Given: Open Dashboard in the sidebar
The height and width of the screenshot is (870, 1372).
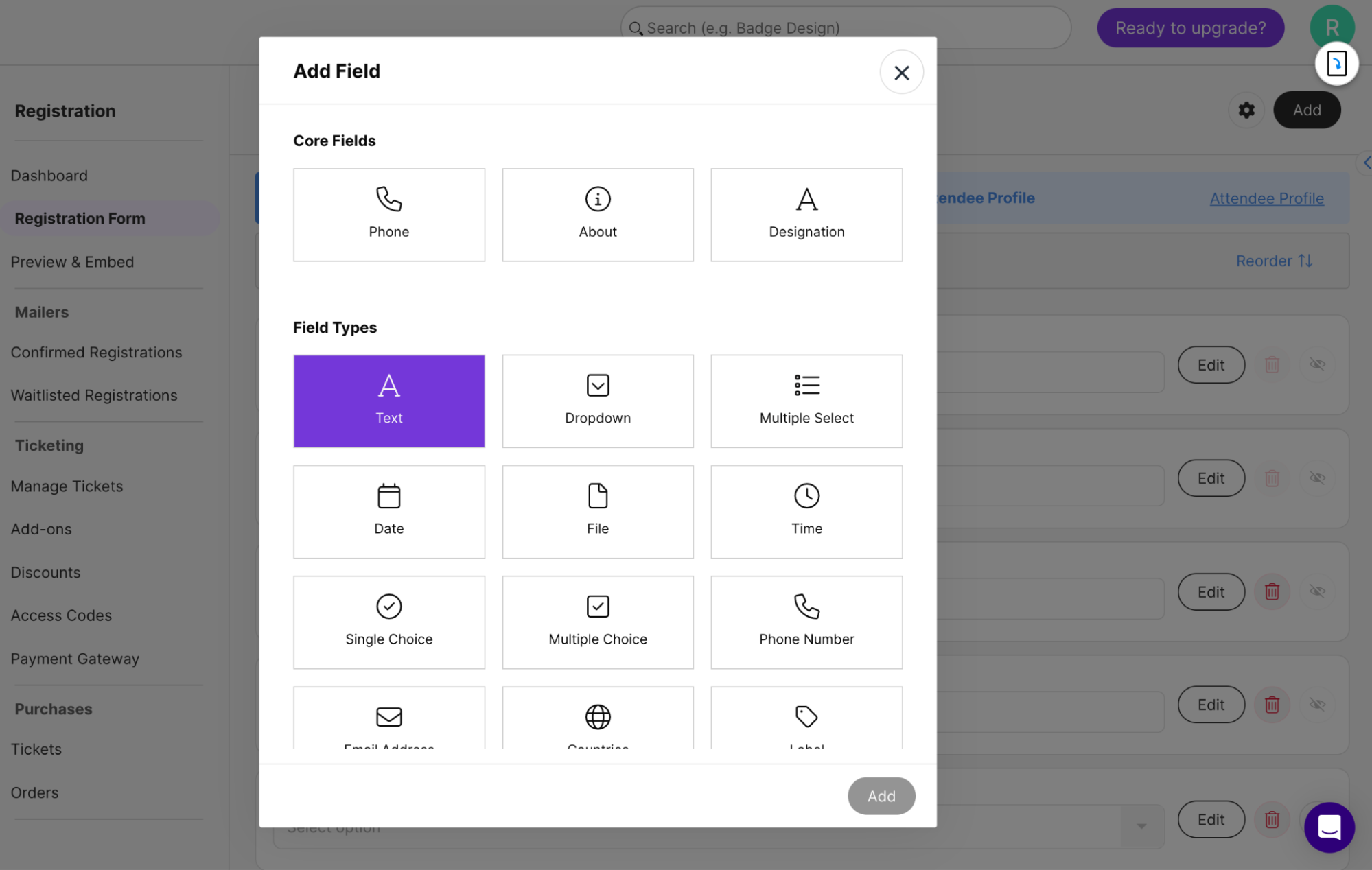Looking at the screenshot, I should (x=49, y=176).
